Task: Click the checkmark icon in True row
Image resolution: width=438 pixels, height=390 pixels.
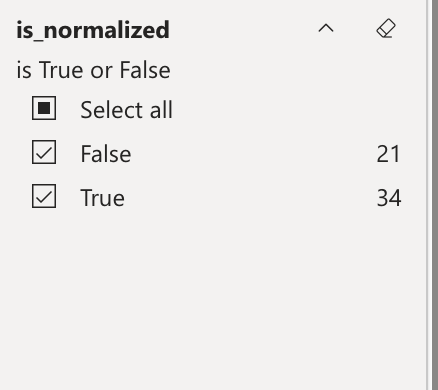Action: pos(44,196)
